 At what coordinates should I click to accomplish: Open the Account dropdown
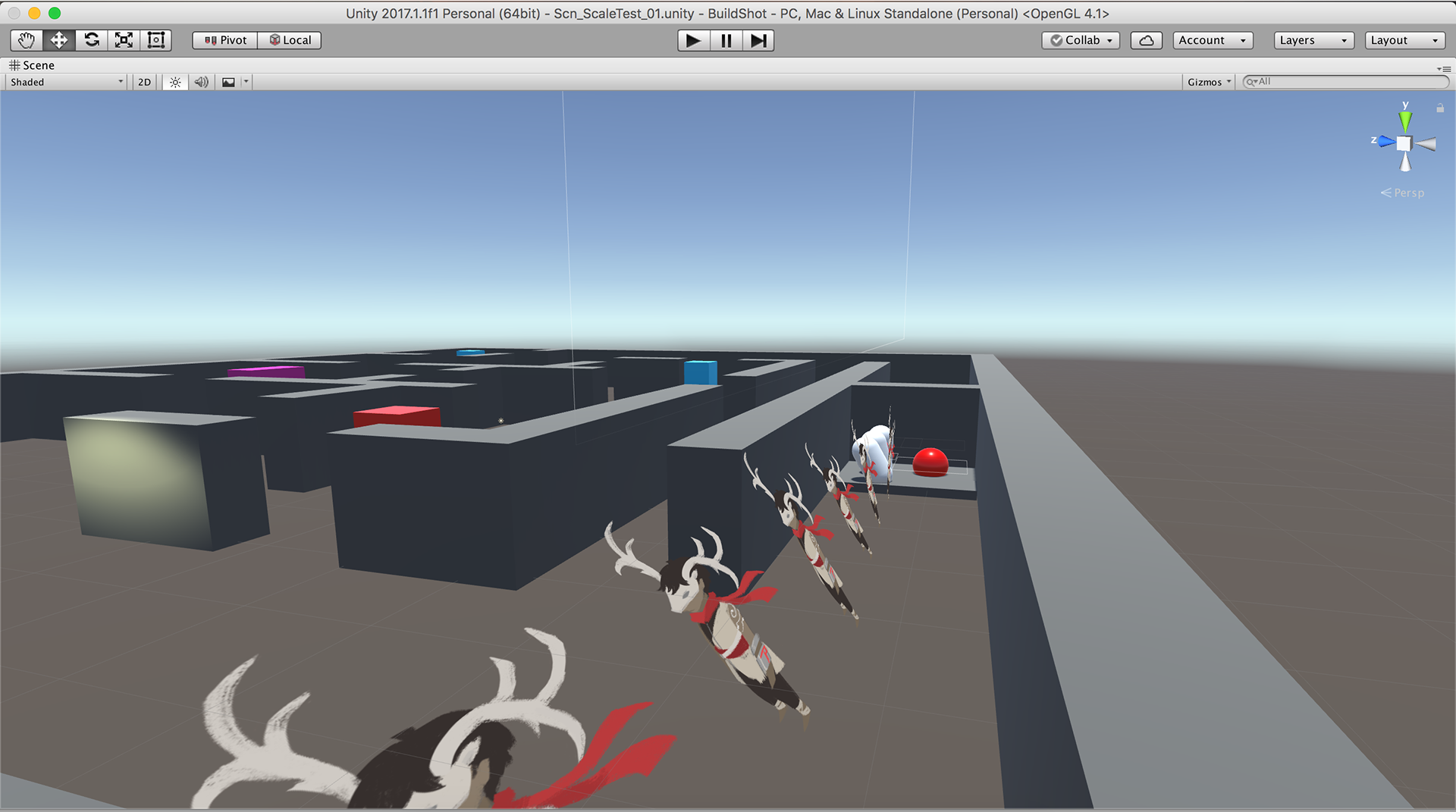(x=1213, y=40)
